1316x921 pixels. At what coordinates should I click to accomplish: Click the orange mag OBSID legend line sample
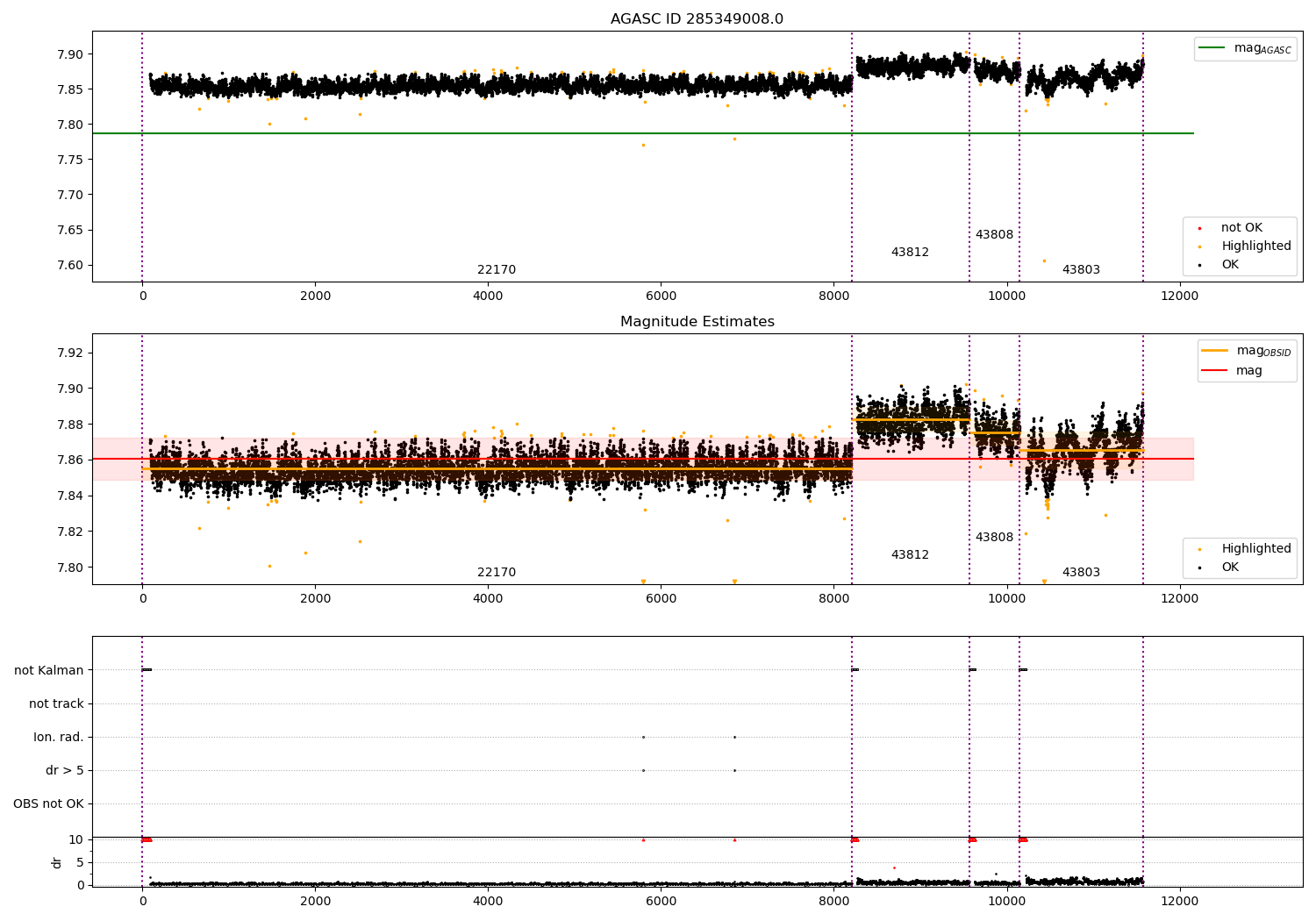[x=1215, y=351]
